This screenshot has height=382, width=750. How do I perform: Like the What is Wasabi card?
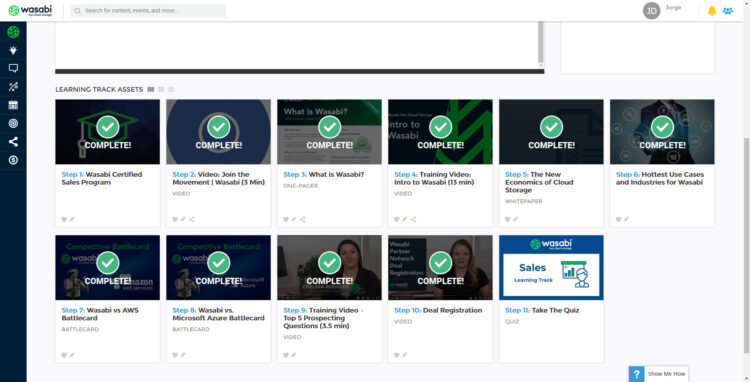point(286,219)
